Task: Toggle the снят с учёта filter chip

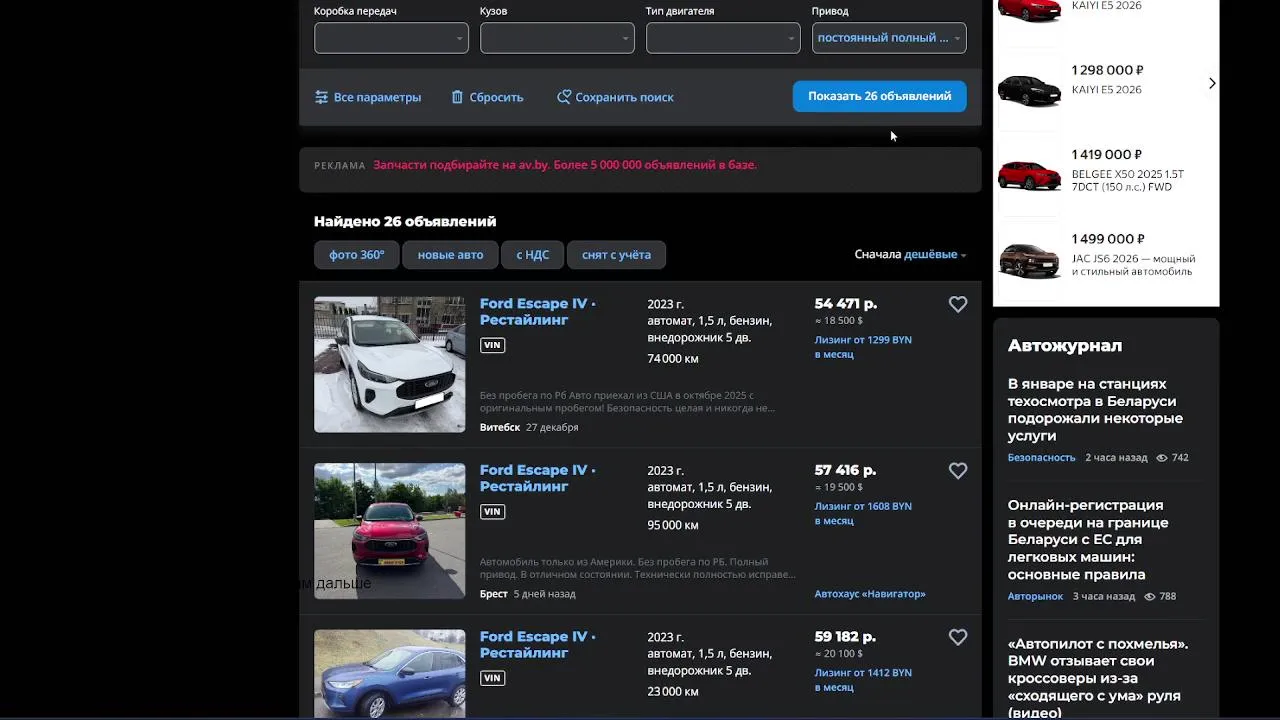Action: pyautogui.click(x=616, y=255)
